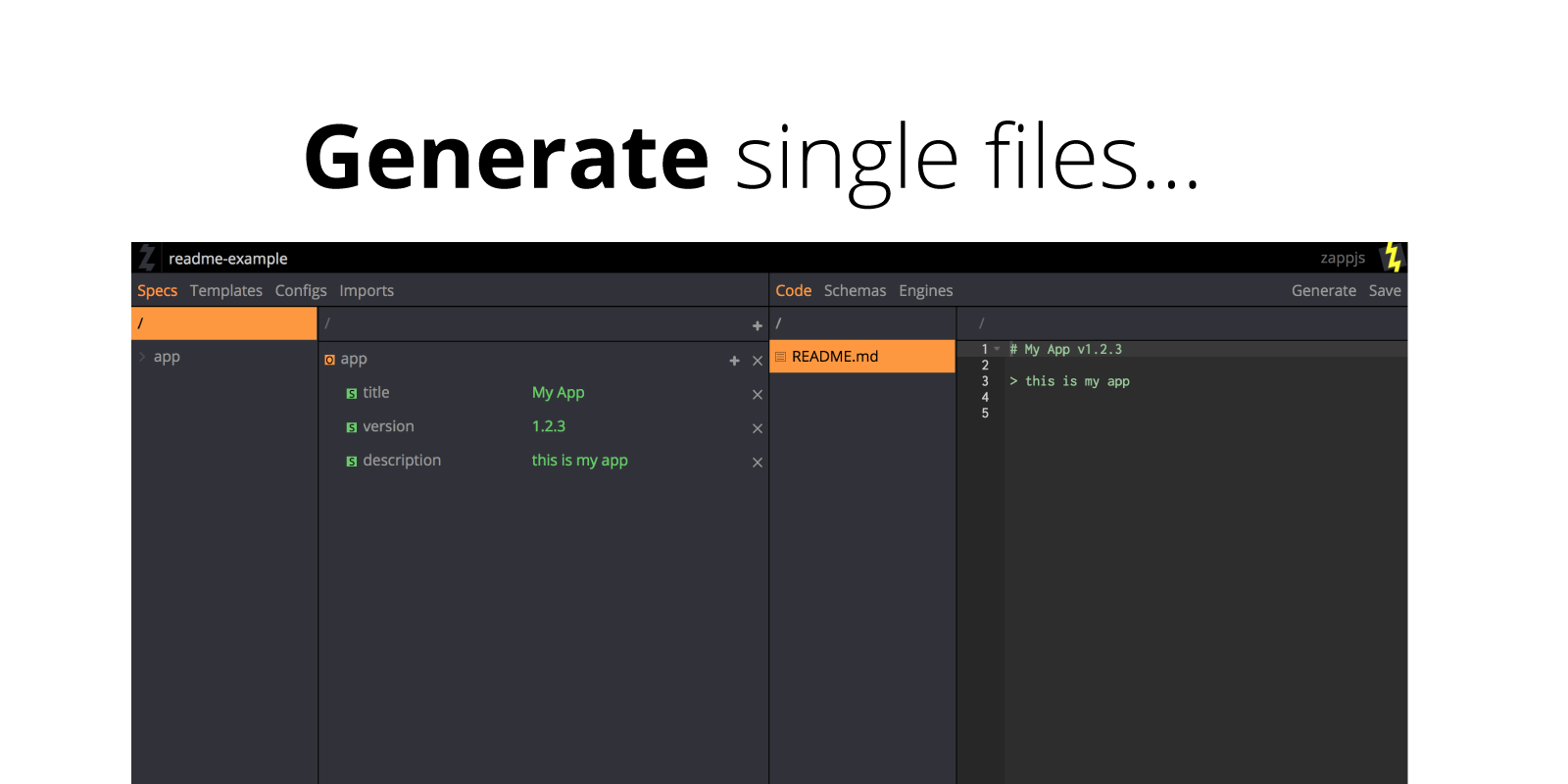Viewport: 1568px width, 784px height.
Task: Open the Templates tab
Action: (226, 290)
